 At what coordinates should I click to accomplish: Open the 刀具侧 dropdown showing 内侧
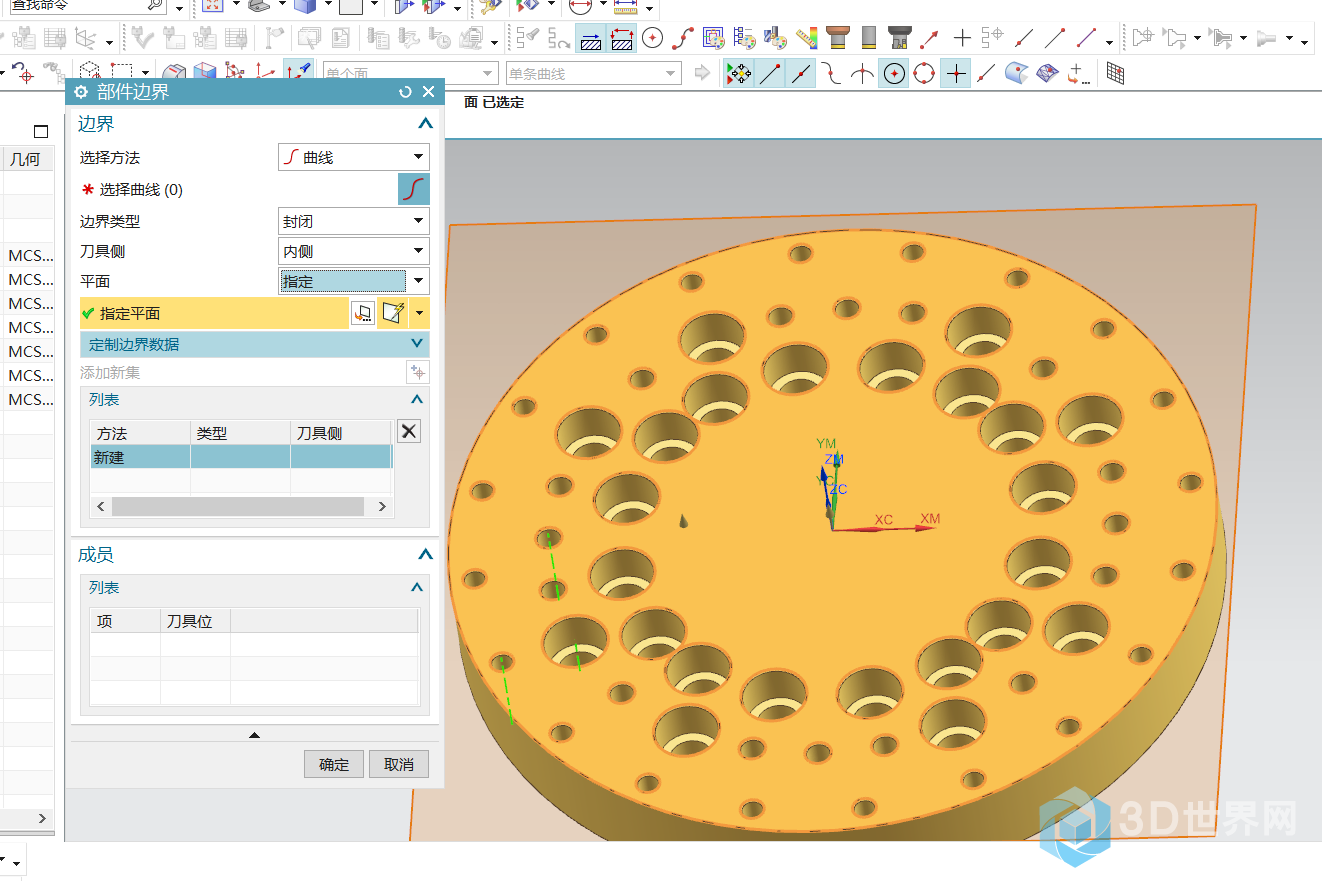click(354, 251)
